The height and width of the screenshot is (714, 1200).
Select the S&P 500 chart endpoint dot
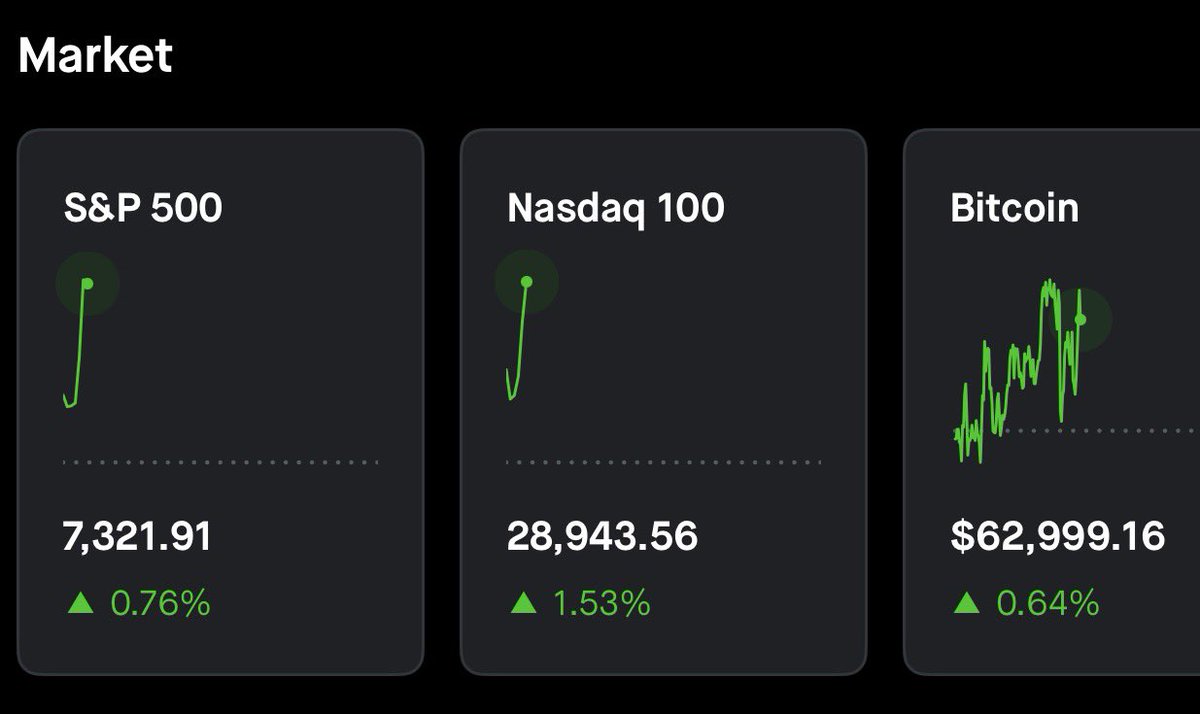87,284
